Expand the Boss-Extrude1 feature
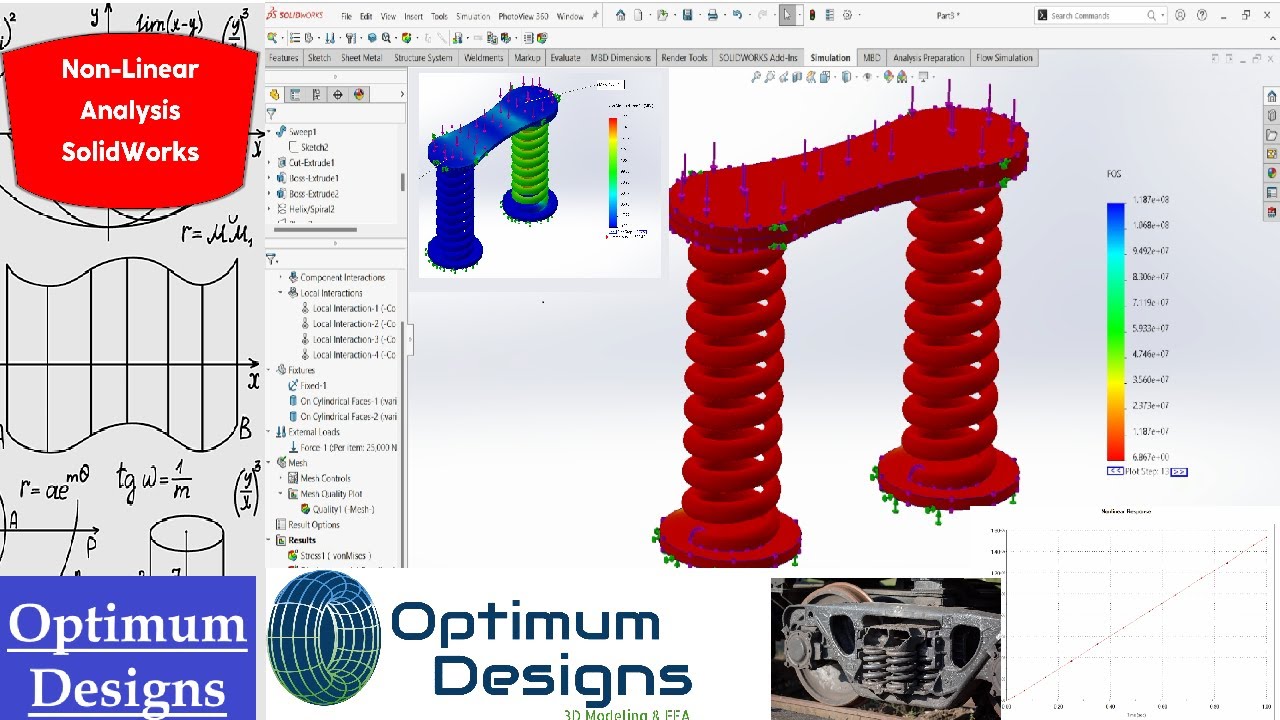 click(270, 178)
